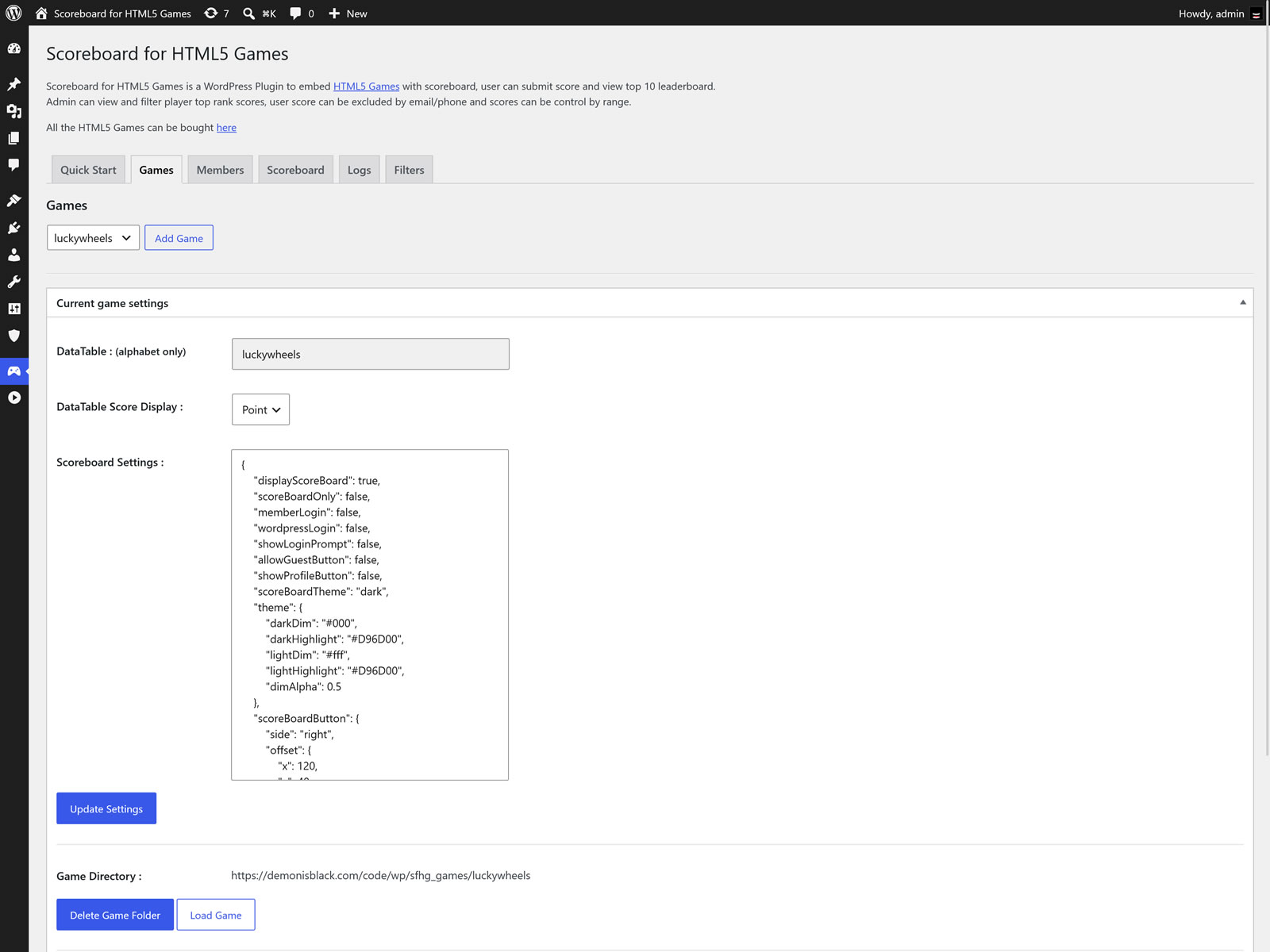Collapse the Current game settings panel

[1242, 302]
